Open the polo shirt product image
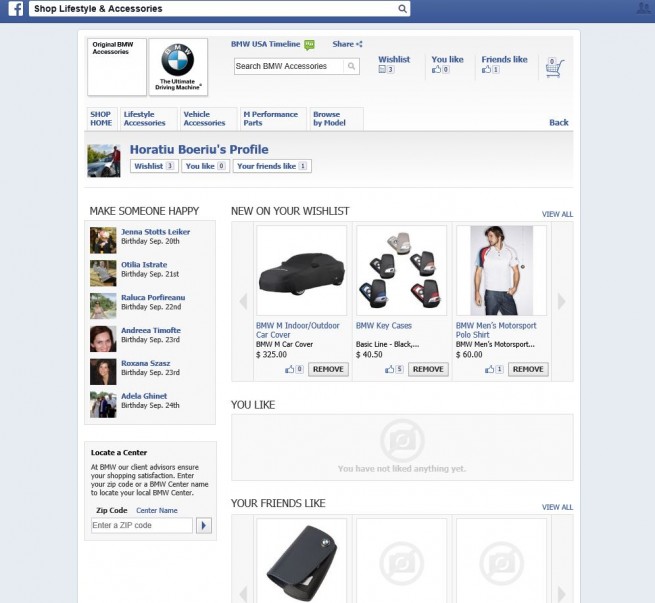This screenshot has height=603, width=655. click(501, 271)
